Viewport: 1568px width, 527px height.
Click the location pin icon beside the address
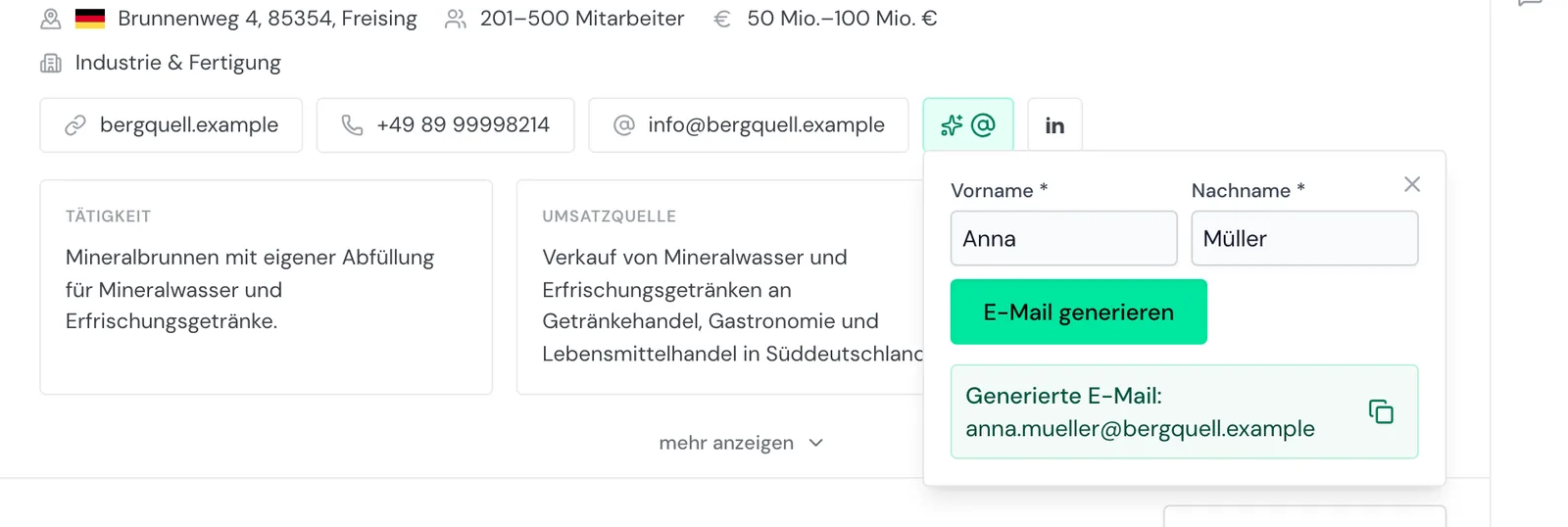coord(51,18)
